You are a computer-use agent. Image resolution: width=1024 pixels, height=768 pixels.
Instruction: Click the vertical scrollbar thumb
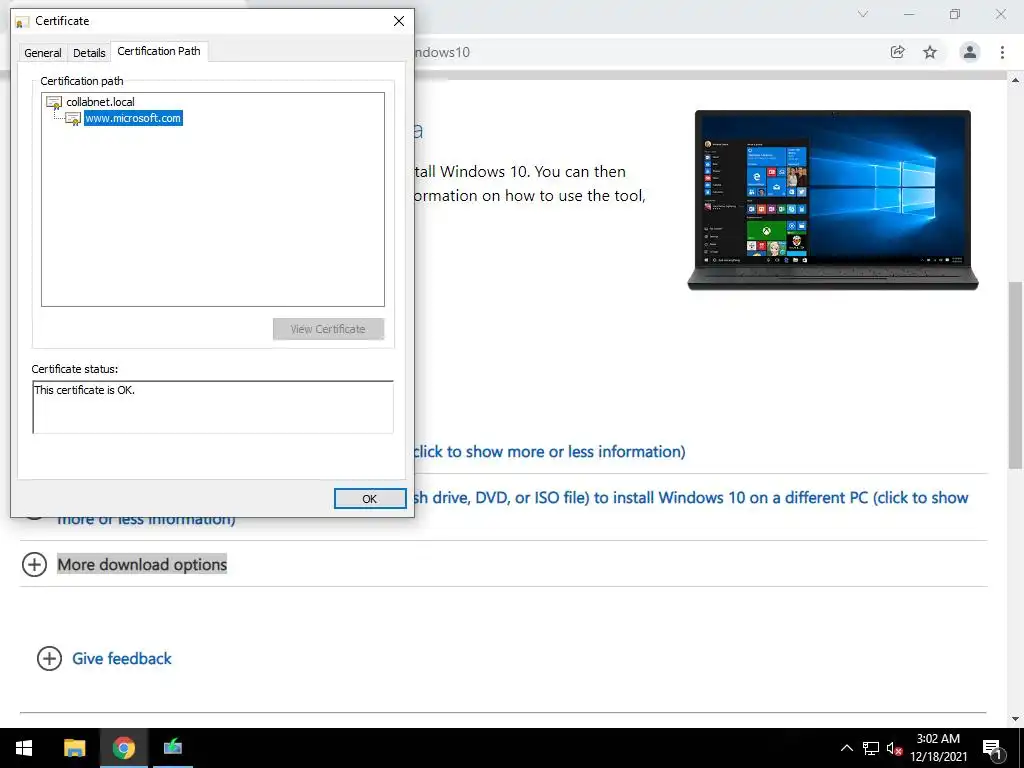coord(1016,375)
